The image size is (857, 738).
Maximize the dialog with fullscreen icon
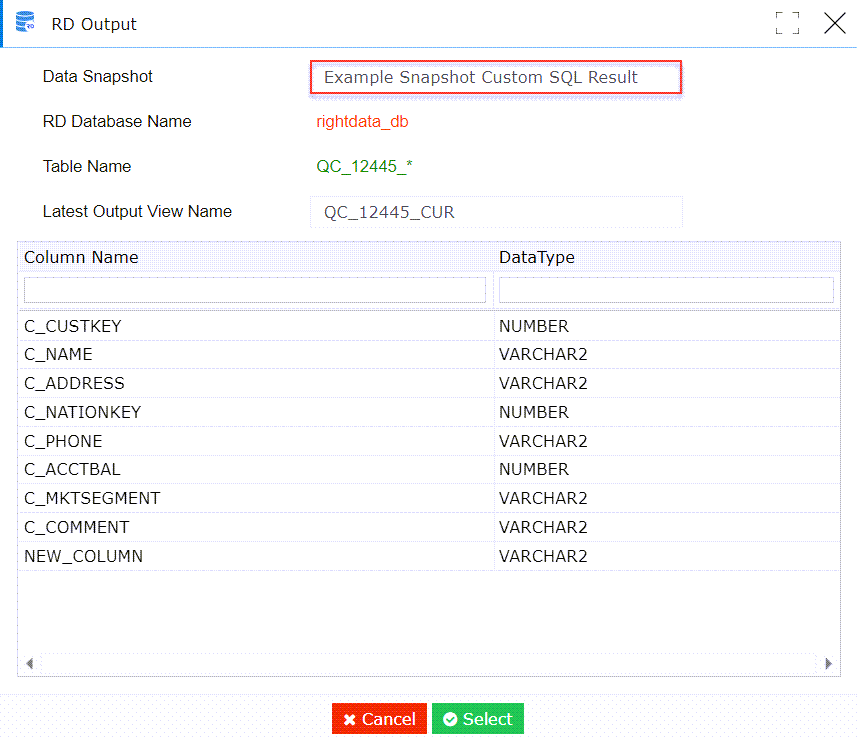pyautogui.click(x=788, y=24)
